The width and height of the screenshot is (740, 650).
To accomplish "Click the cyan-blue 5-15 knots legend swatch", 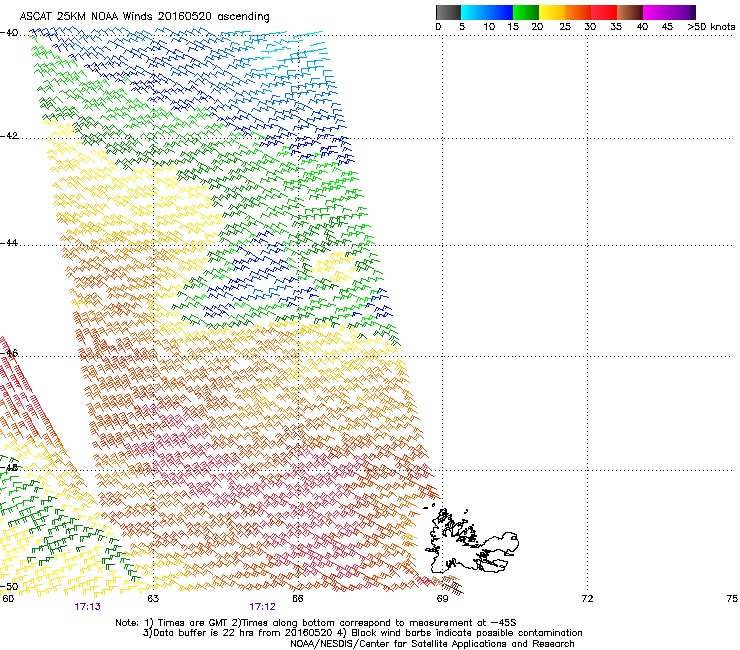I will click(487, 12).
